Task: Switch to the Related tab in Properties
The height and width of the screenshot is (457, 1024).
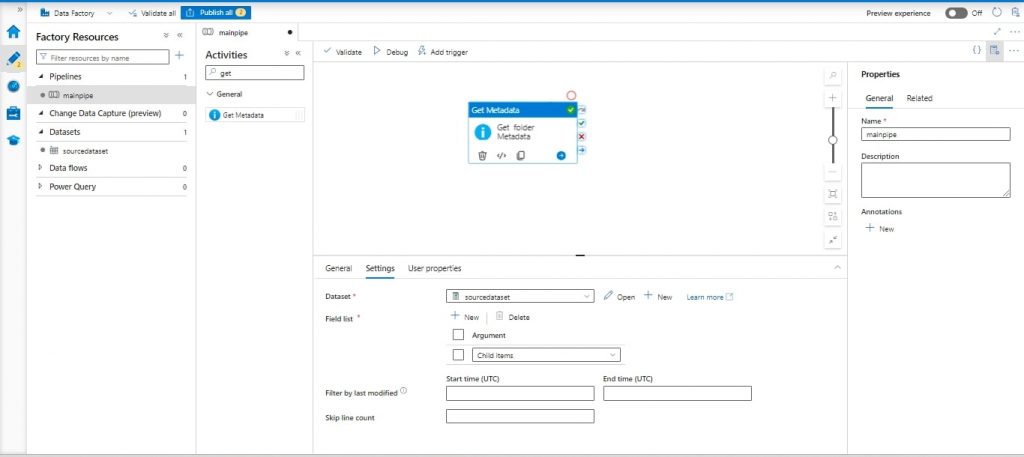Action: (919, 98)
